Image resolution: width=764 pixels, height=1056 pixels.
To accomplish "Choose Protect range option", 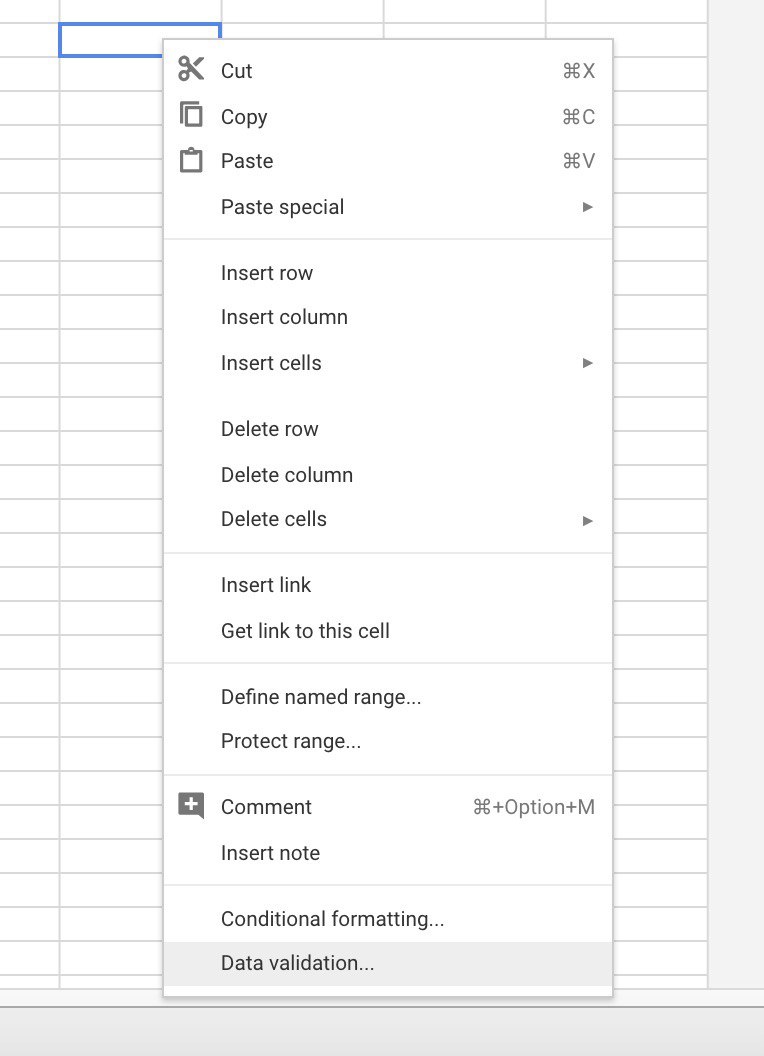I will tap(388, 741).
